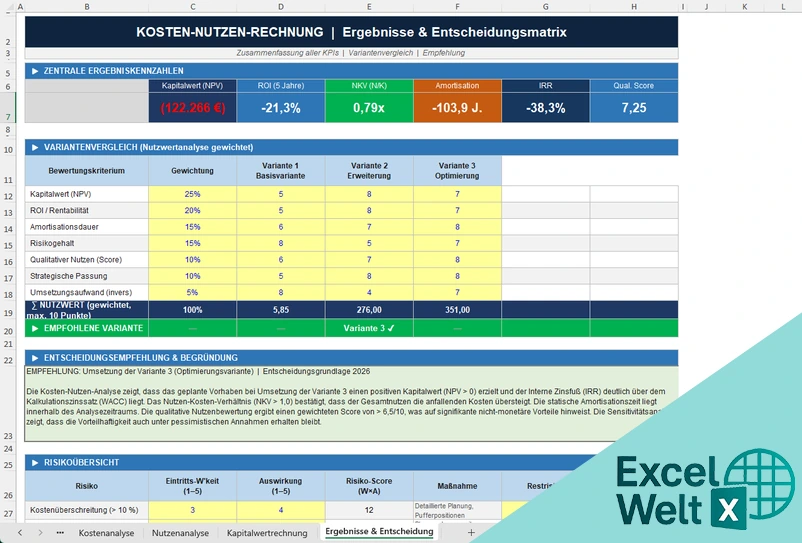
Task: Open the Kapitalwertrechnung sheet tab
Action: [x=267, y=533]
